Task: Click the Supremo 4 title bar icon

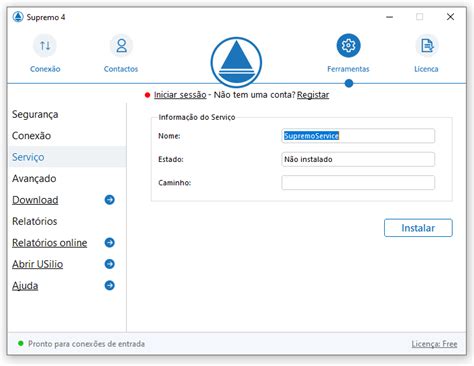Action: [x=18, y=17]
